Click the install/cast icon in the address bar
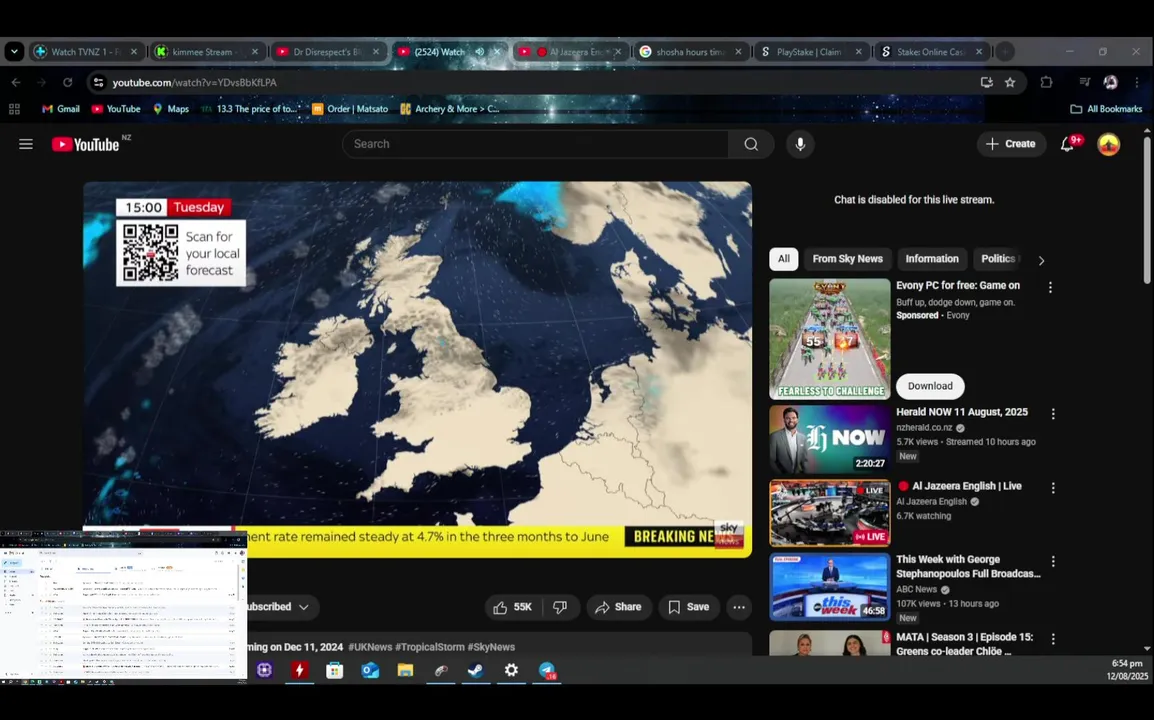 pos(987,82)
